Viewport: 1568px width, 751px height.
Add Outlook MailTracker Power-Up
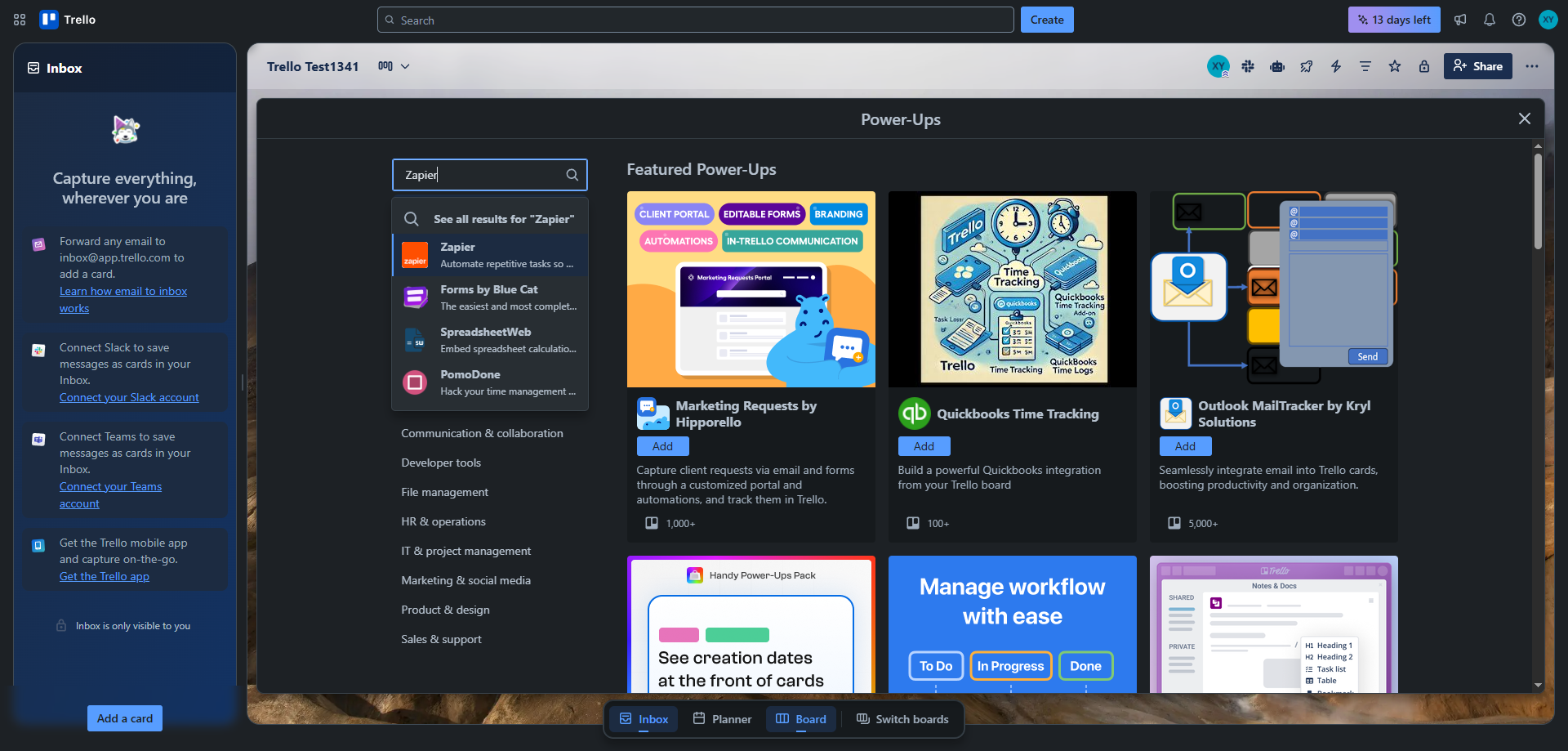(x=1186, y=446)
